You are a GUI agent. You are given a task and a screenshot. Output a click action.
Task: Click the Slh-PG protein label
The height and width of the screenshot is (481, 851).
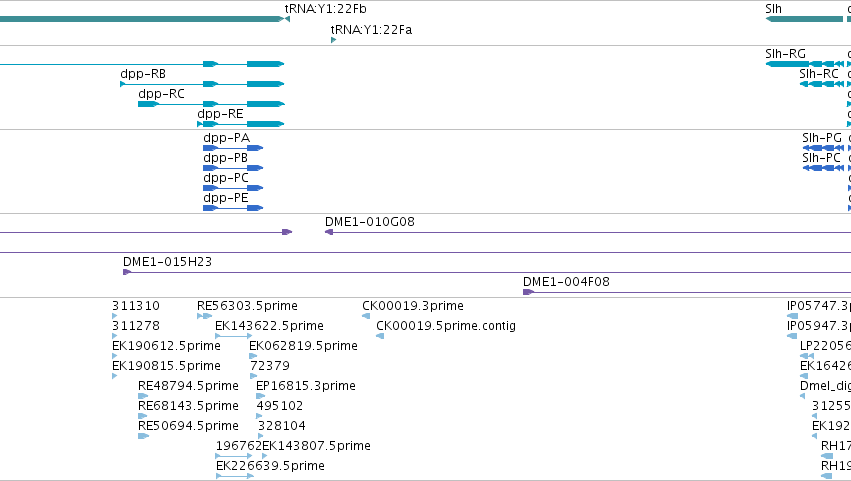pyautogui.click(x=822, y=138)
